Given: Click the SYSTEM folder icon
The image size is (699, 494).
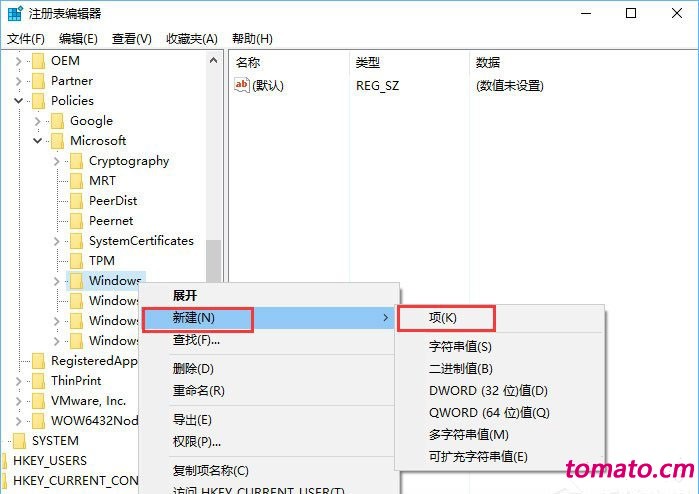Looking at the screenshot, I should point(20,440).
